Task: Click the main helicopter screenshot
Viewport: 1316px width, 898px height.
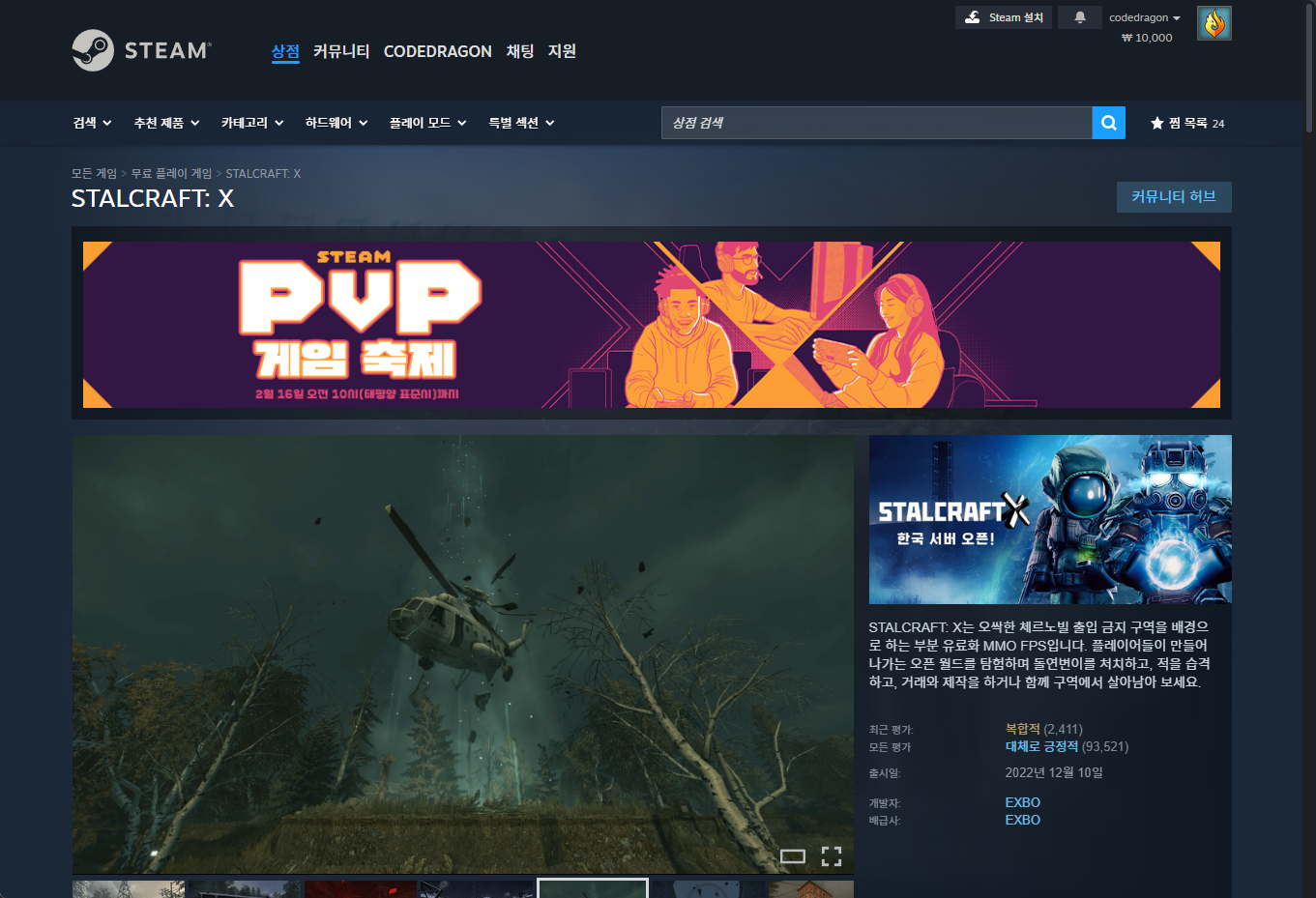Action: click(x=463, y=654)
